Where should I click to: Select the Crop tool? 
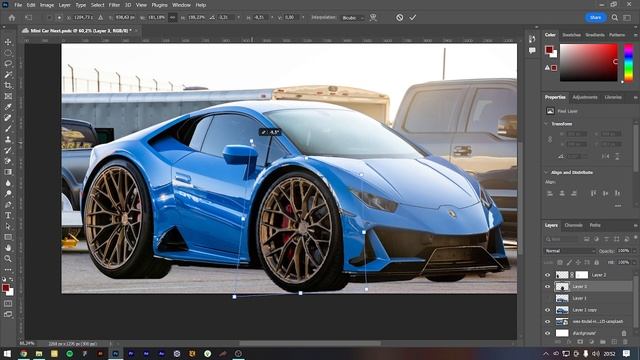click(8, 85)
